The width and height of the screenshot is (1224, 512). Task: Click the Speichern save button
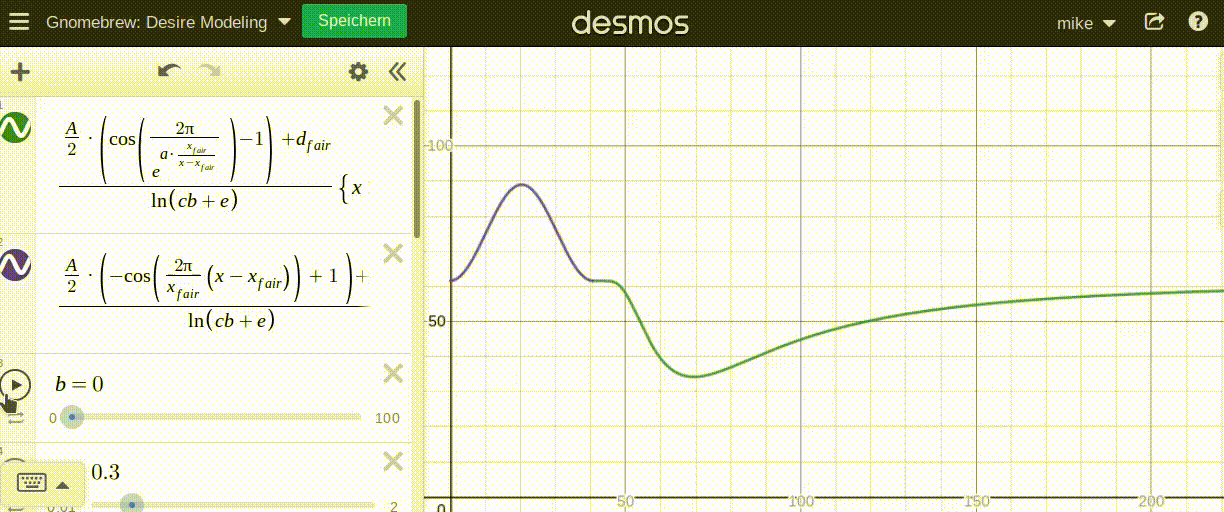(x=354, y=21)
